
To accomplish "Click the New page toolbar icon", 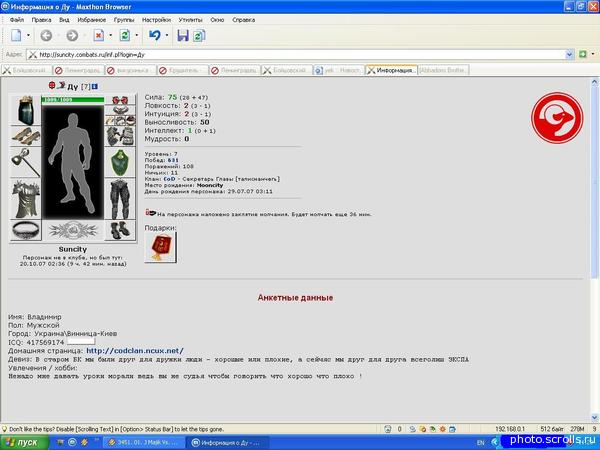I will tap(16, 36).
